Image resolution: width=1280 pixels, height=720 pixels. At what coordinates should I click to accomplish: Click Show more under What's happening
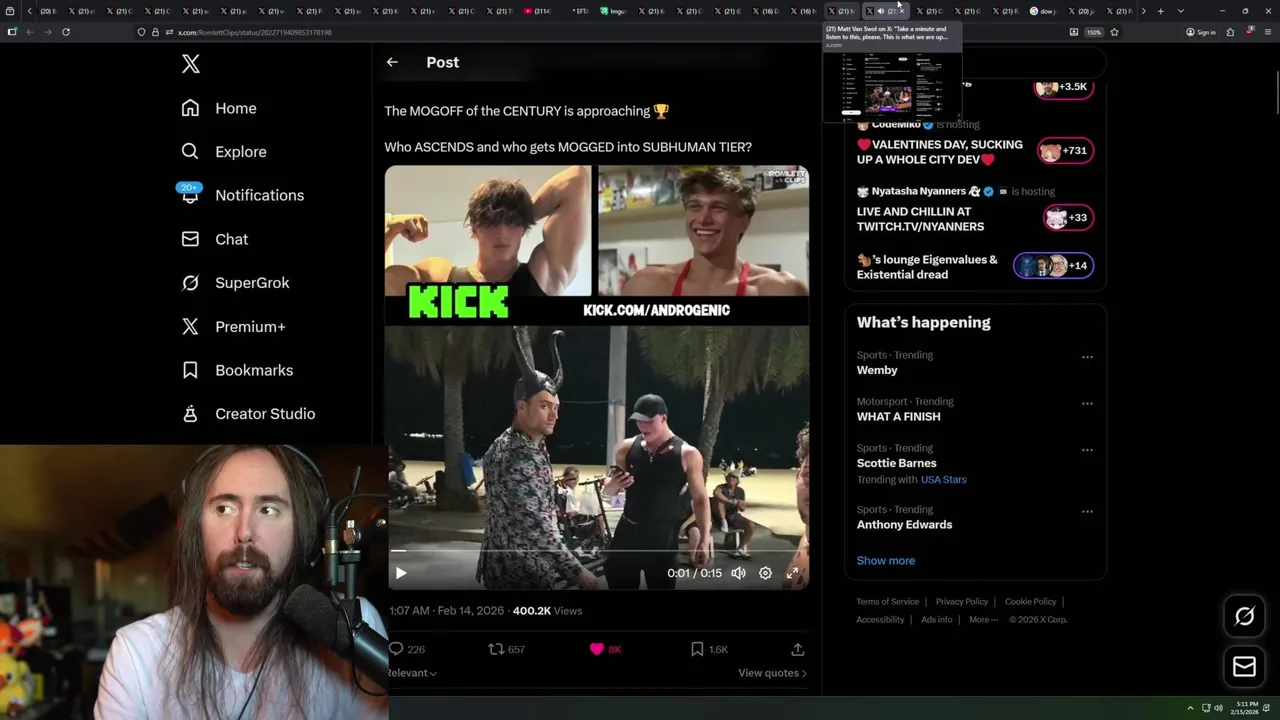[885, 560]
